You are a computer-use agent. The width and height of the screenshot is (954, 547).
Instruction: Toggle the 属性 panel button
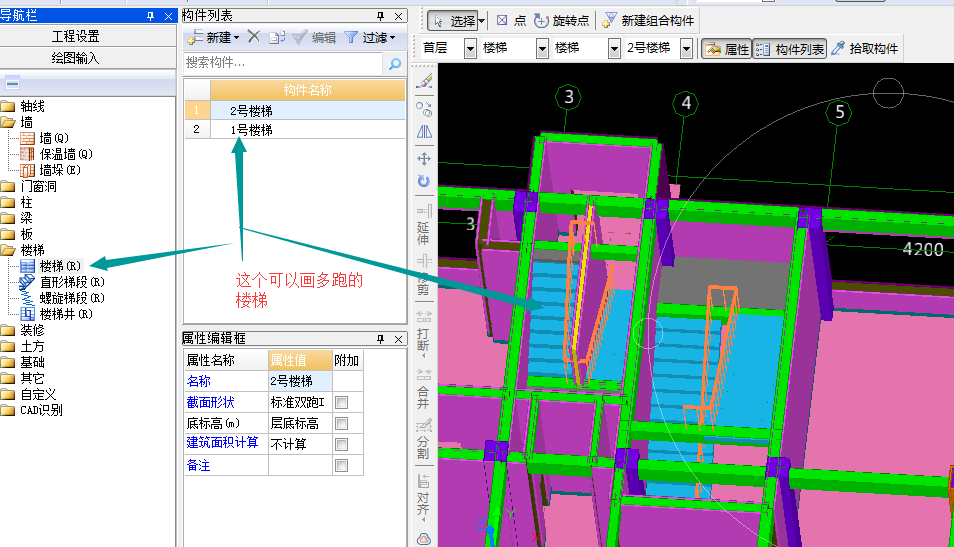[727, 49]
